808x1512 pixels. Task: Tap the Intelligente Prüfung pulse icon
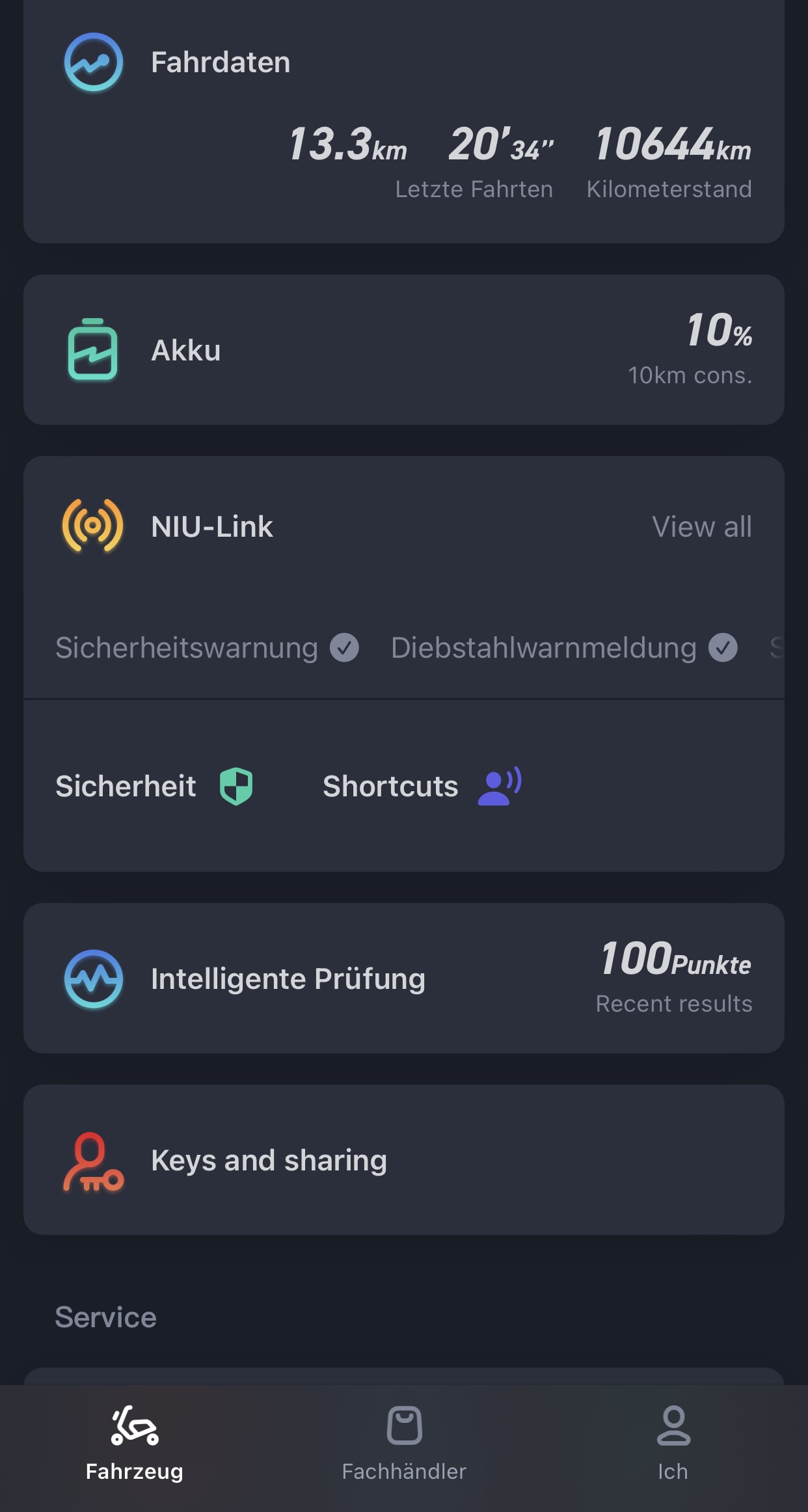[x=94, y=979]
